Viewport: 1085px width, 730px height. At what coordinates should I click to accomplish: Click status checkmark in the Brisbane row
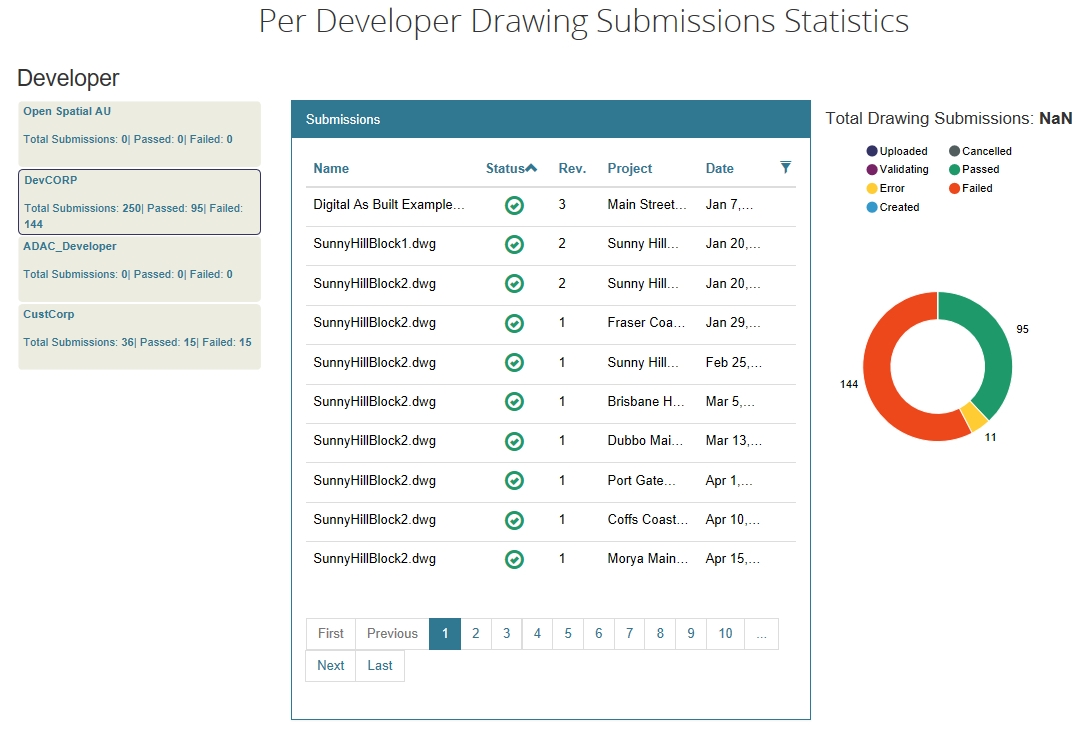pyautogui.click(x=514, y=401)
